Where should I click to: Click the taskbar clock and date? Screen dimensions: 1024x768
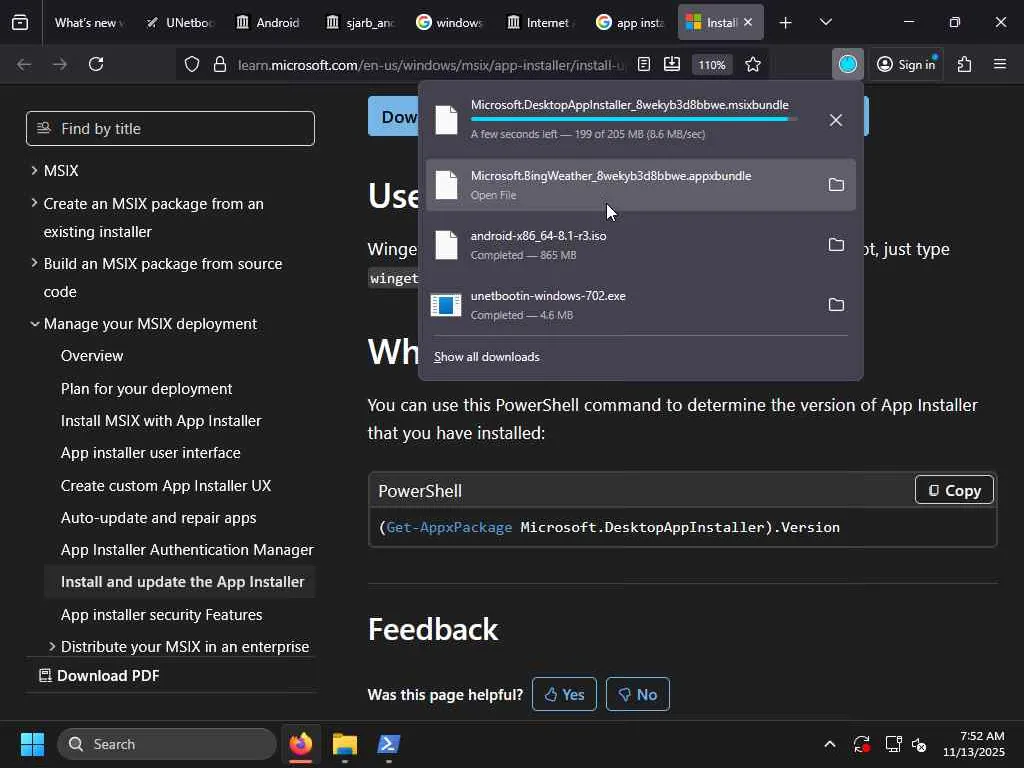[x=974, y=744]
